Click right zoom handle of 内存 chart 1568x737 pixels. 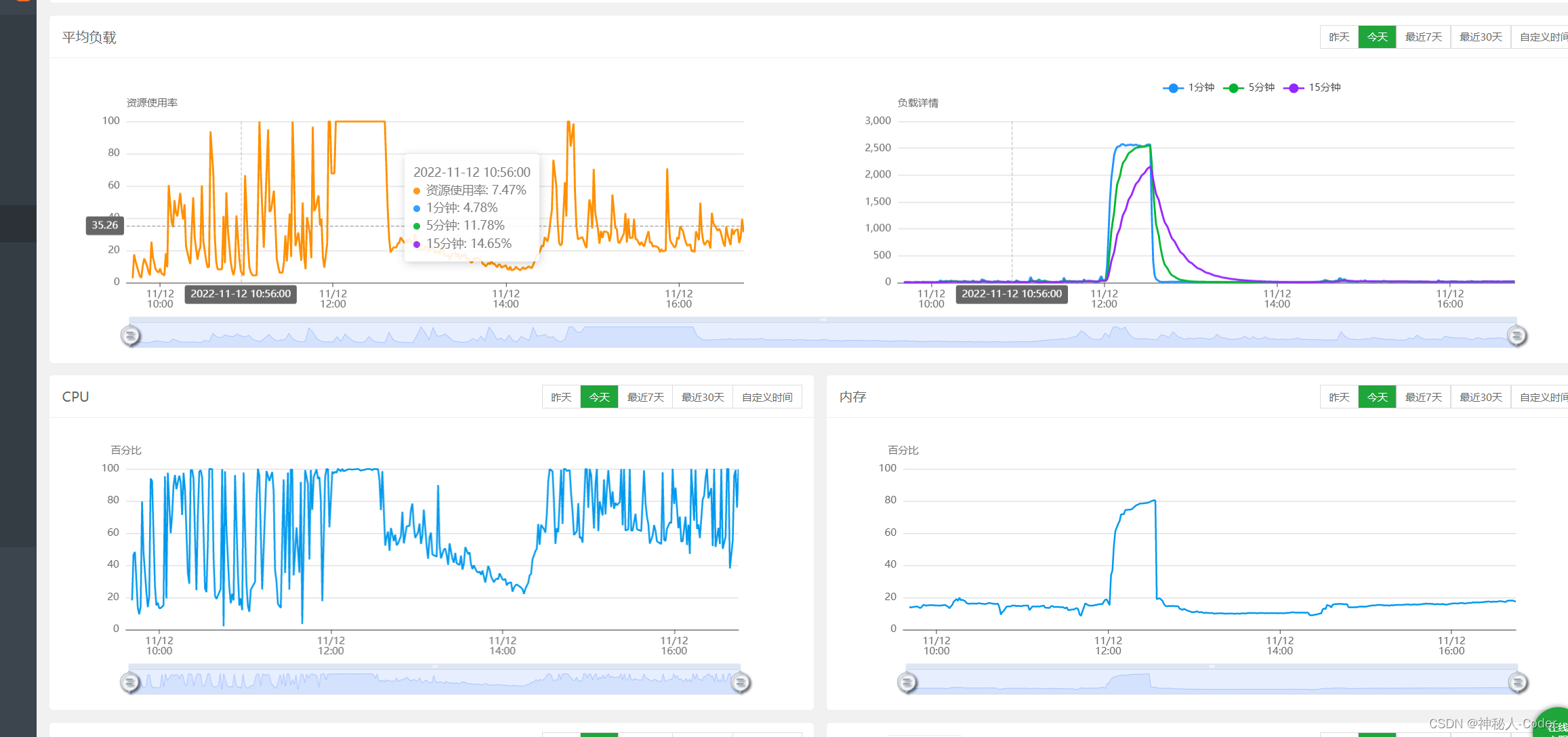click(1518, 682)
